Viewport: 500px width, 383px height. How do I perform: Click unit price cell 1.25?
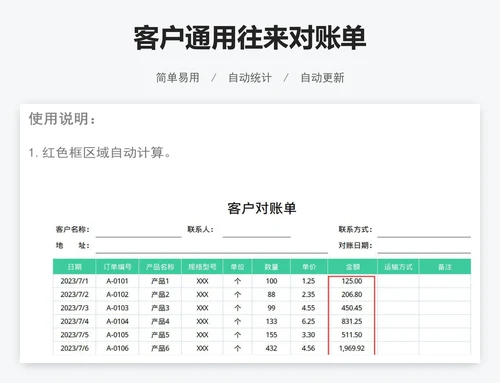click(x=309, y=281)
